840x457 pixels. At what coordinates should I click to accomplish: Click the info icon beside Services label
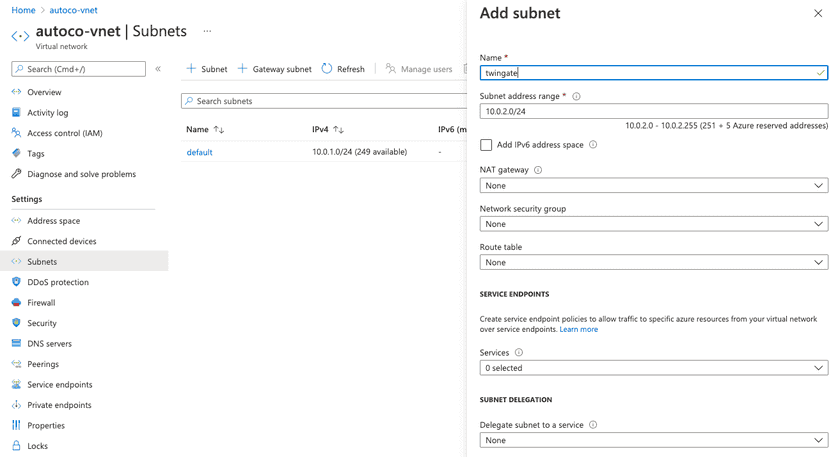519,353
